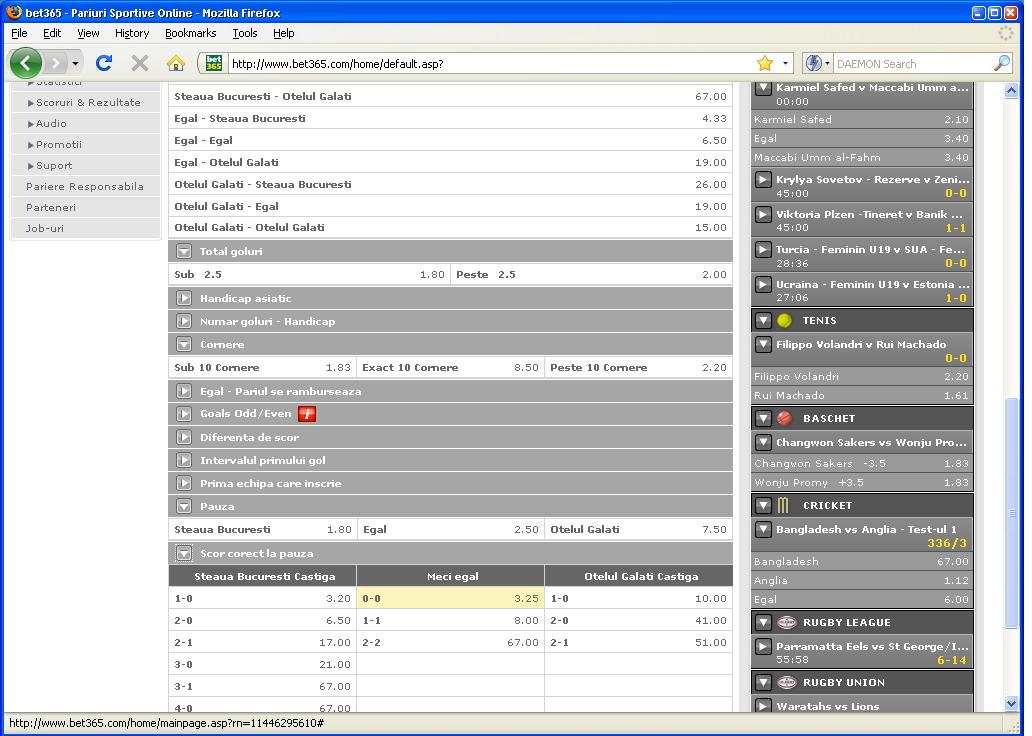Collapse the RUGBY LEAGUE section
Viewport: 1032px width, 736px height.
click(x=763, y=622)
